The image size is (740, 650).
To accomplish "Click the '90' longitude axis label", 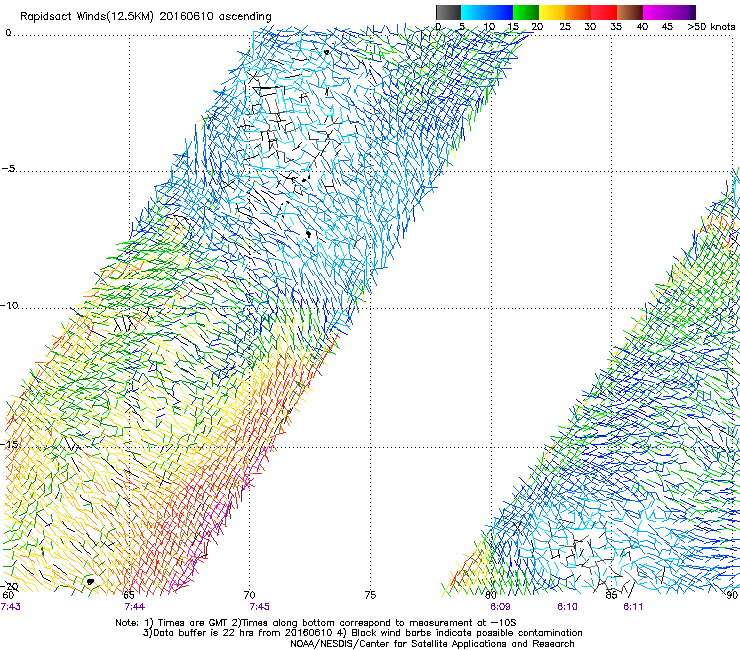I will (x=732, y=595).
